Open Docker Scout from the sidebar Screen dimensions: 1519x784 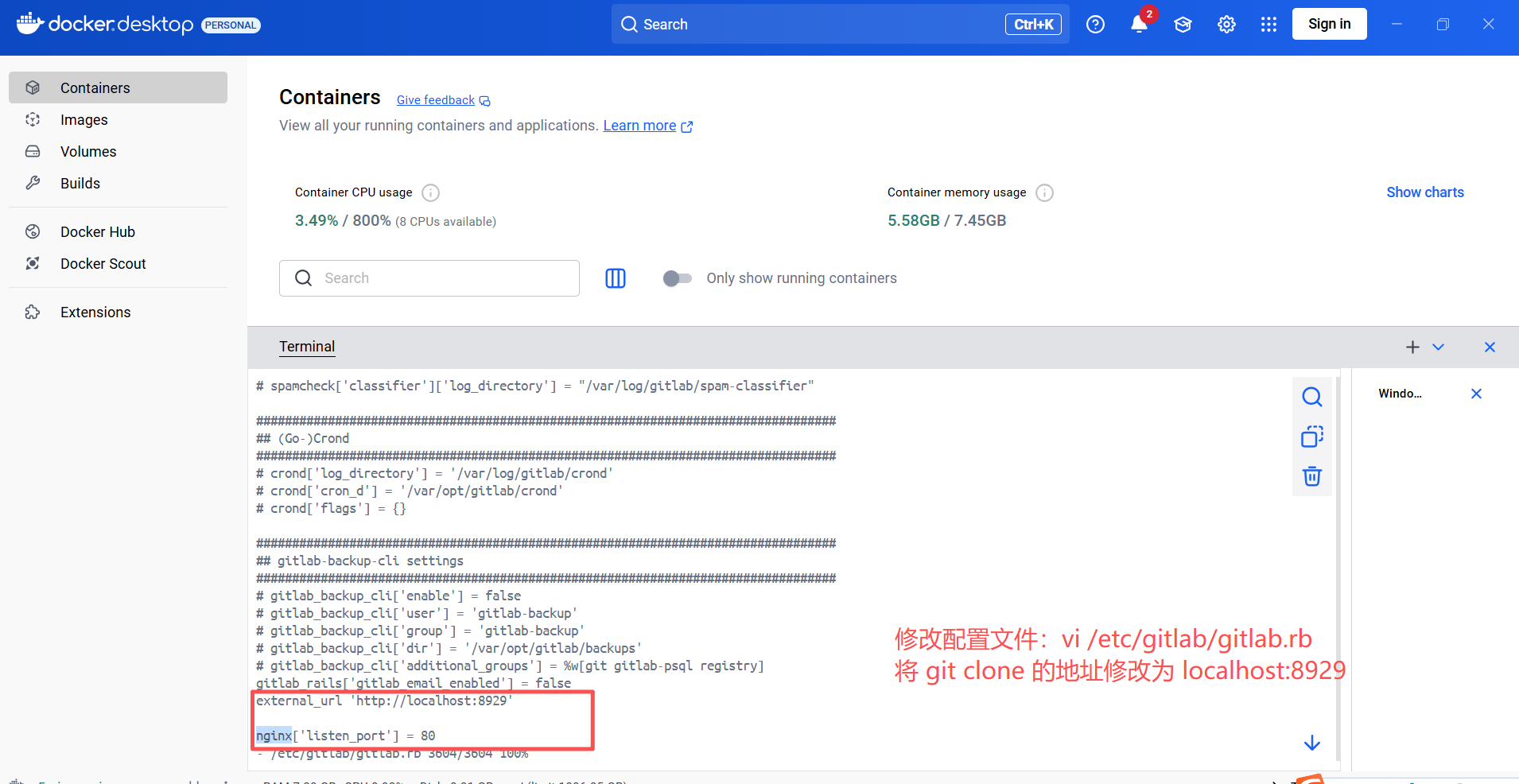pyautogui.click(x=118, y=263)
